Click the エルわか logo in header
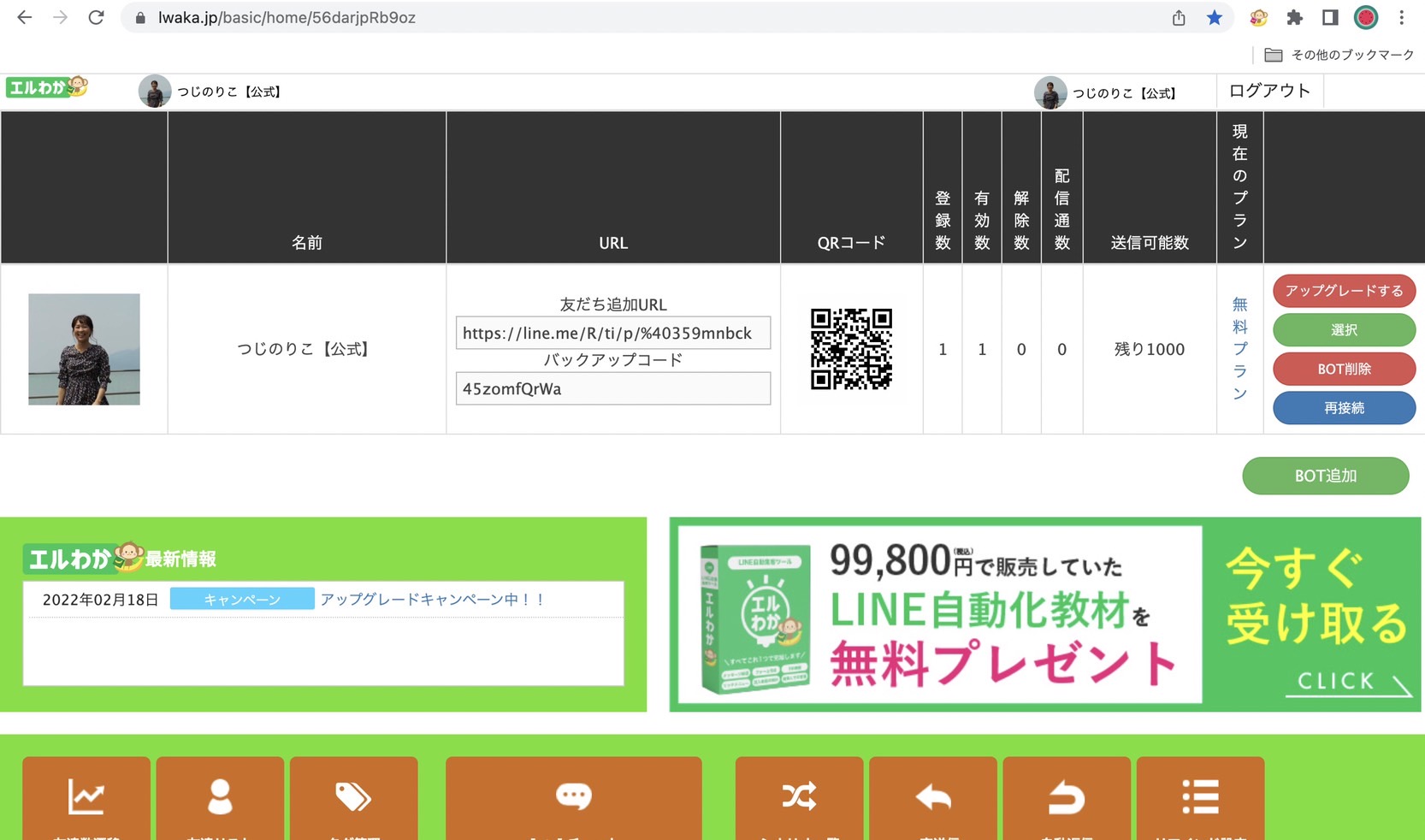This screenshot has height=840, width=1425. pos(47,87)
